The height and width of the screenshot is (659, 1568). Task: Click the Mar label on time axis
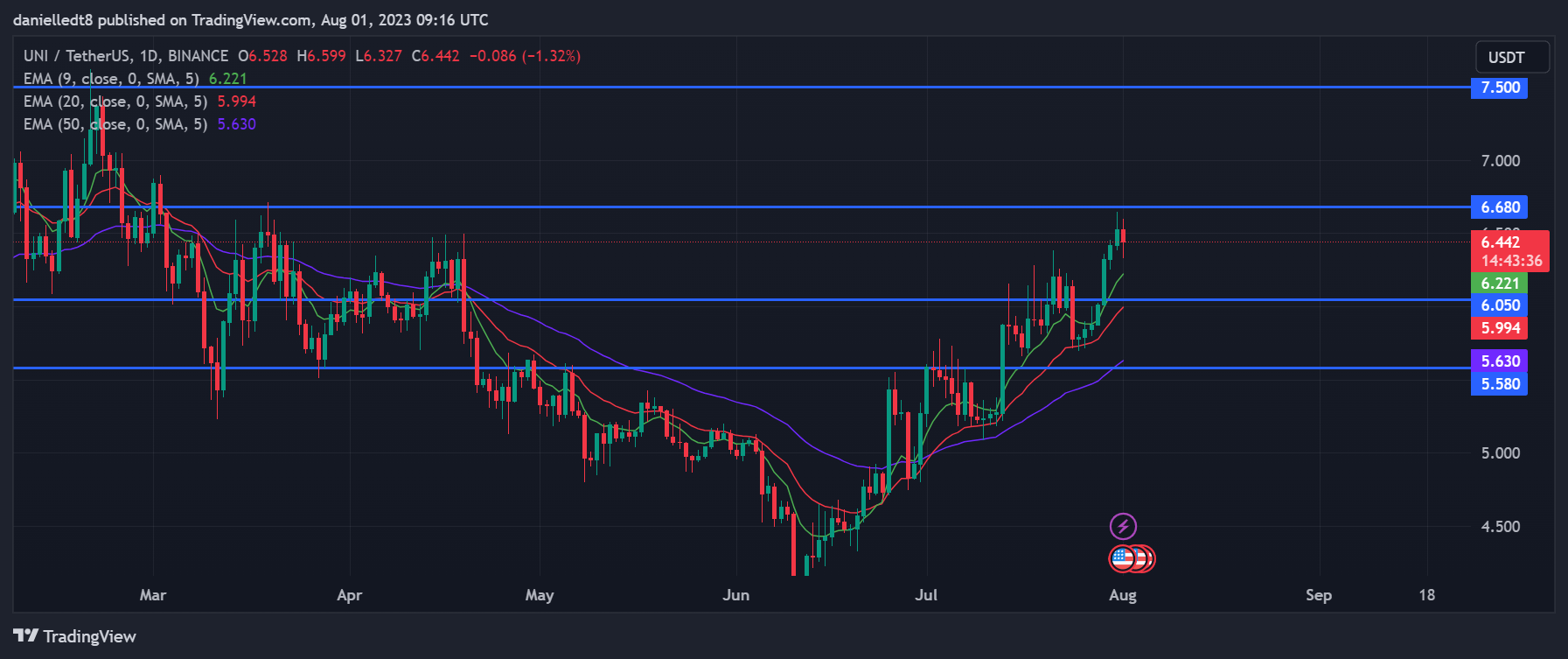tap(153, 595)
